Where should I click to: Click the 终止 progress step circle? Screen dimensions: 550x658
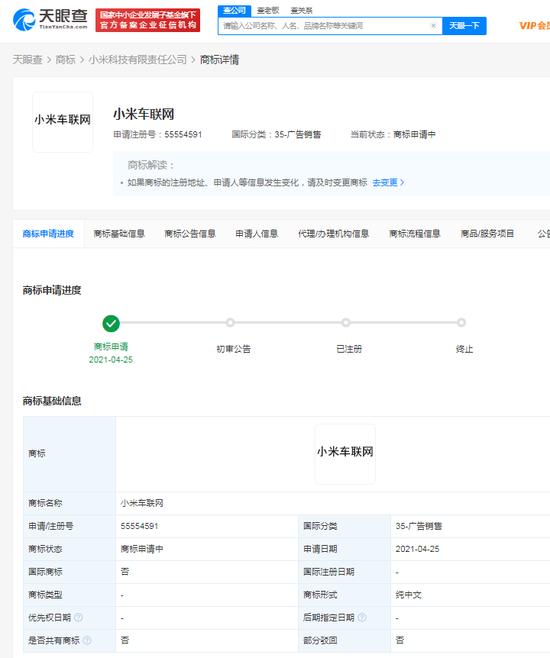coord(461,323)
